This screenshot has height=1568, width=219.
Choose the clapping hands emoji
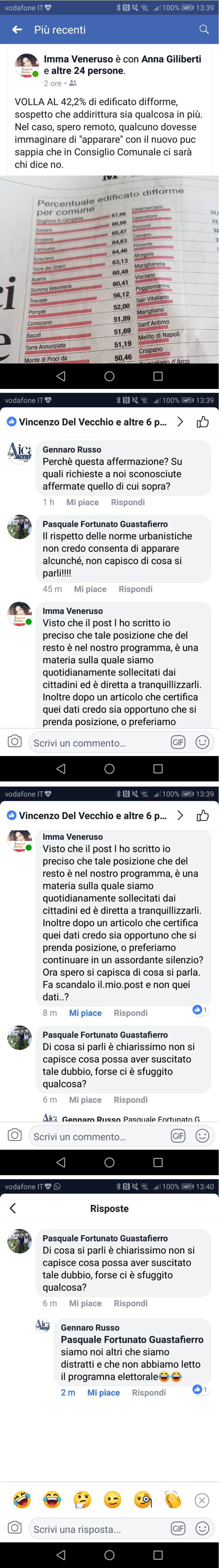pos(173,1499)
